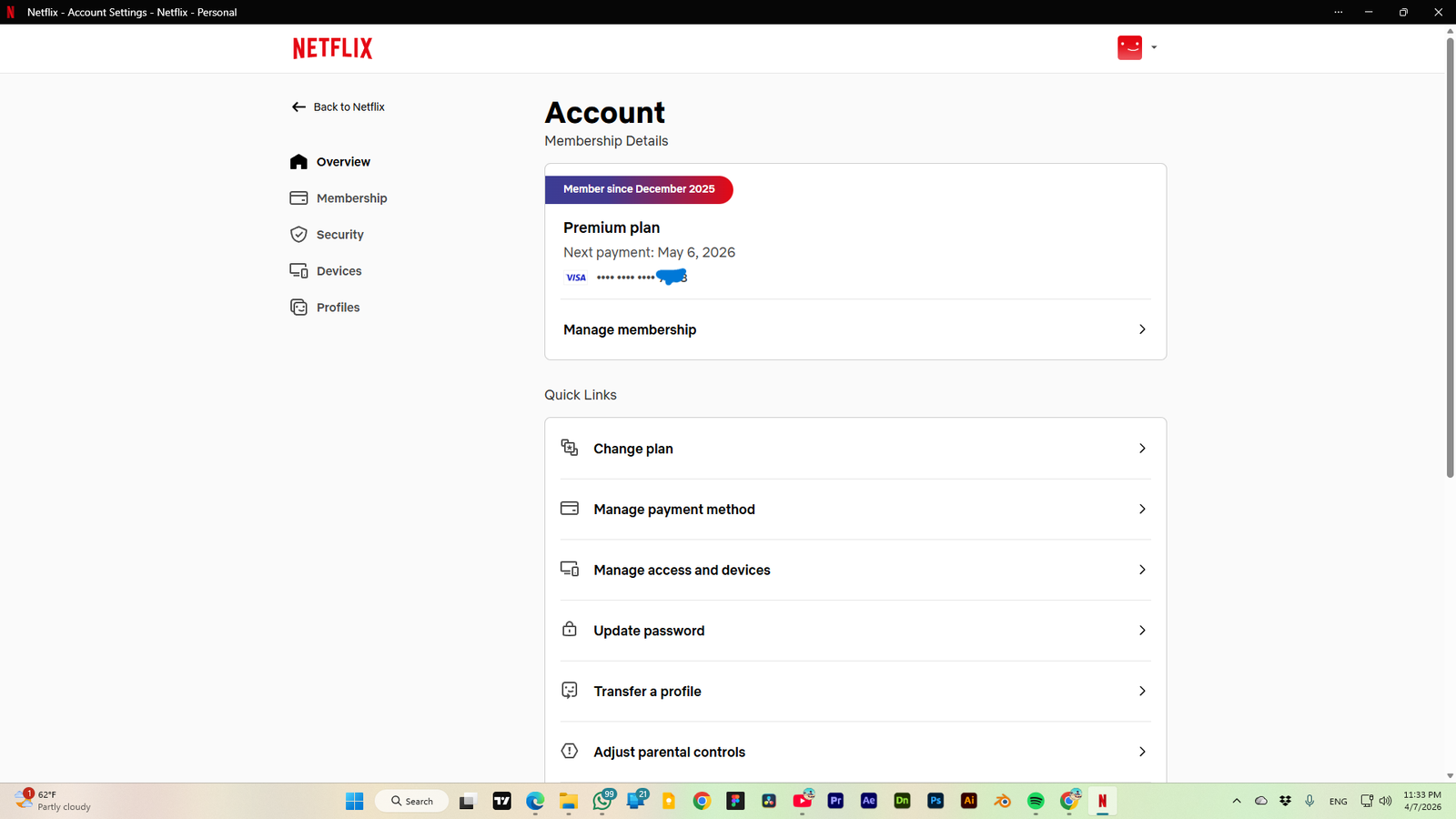Expand the Change plan chevron
Image resolution: width=1456 pixels, height=819 pixels.
pyautogui.click(x=1142, y=449)
